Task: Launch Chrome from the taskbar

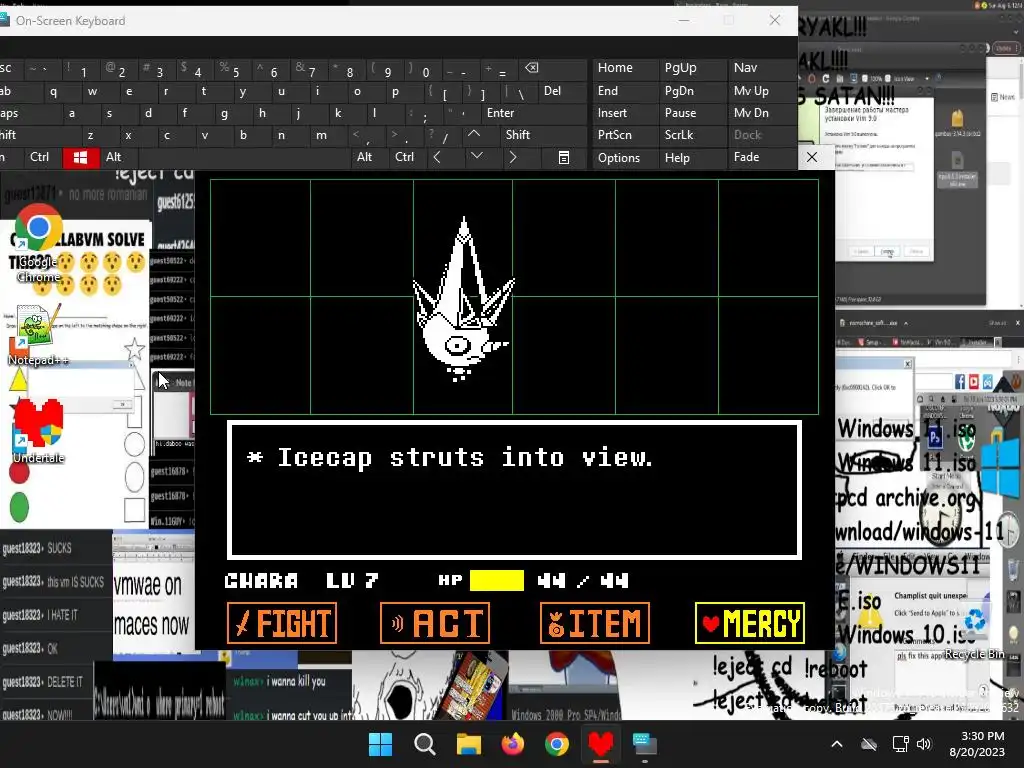Action: point(556,744)
